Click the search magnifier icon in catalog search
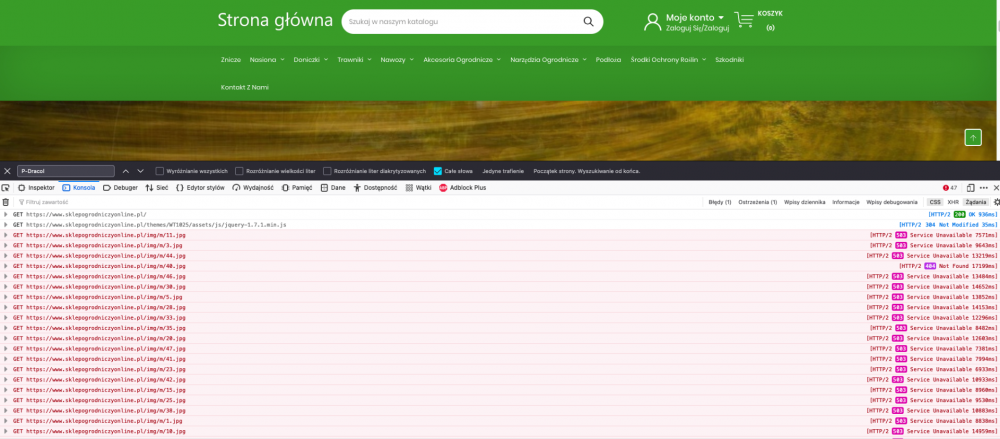This screenshot has width=1000, height=439. (x=588, y=22)
